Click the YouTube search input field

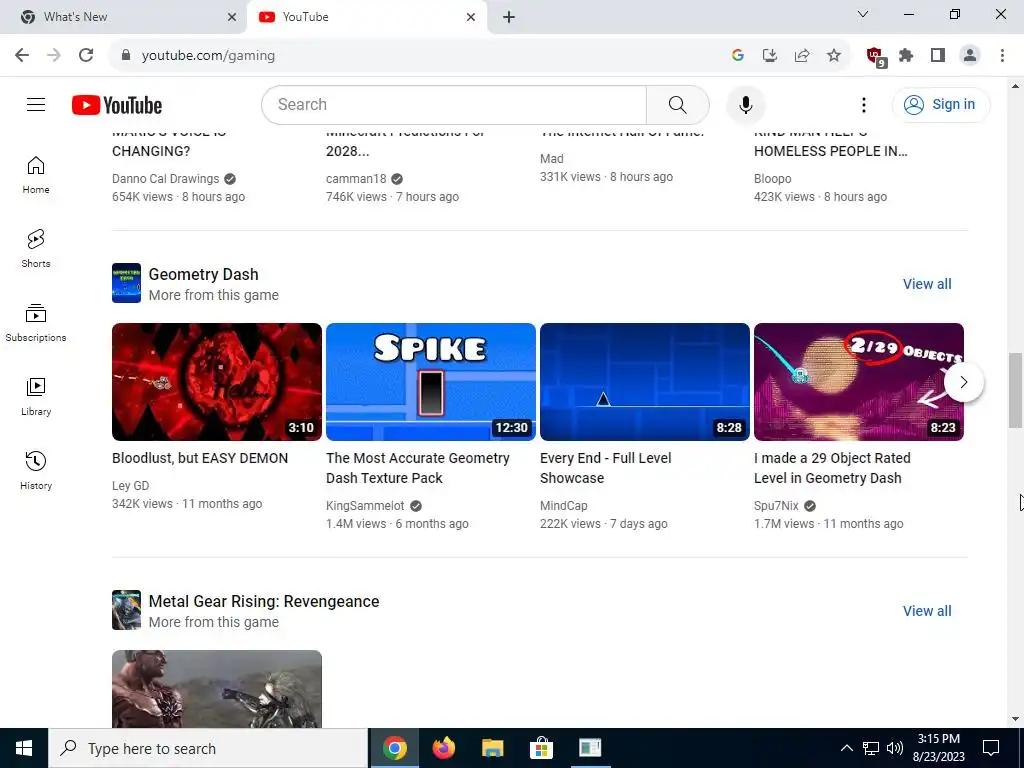point(454,104)
